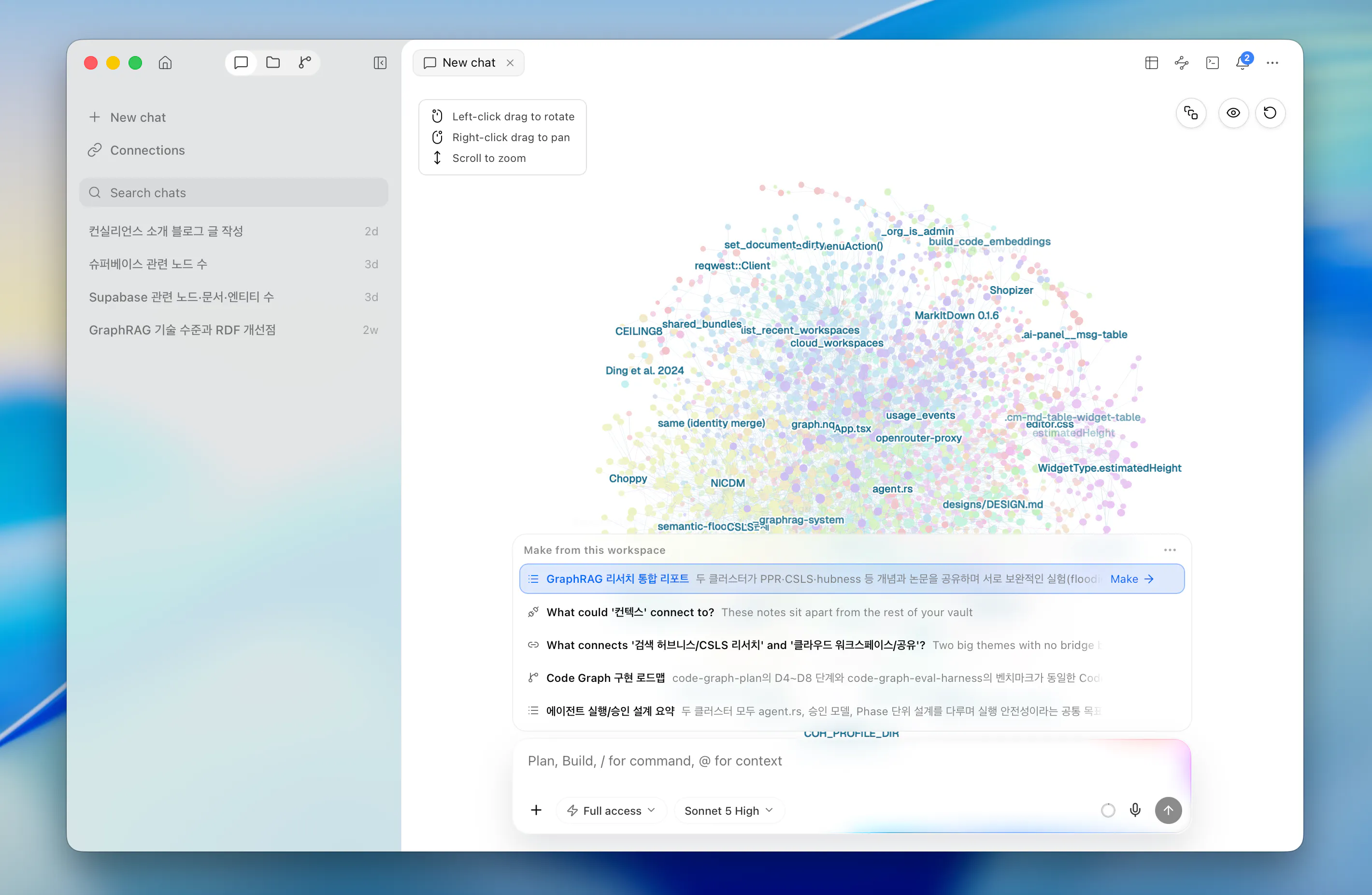Click the graph link nodes round button
Screen dimensions: 1372x895
(1191, 113)
